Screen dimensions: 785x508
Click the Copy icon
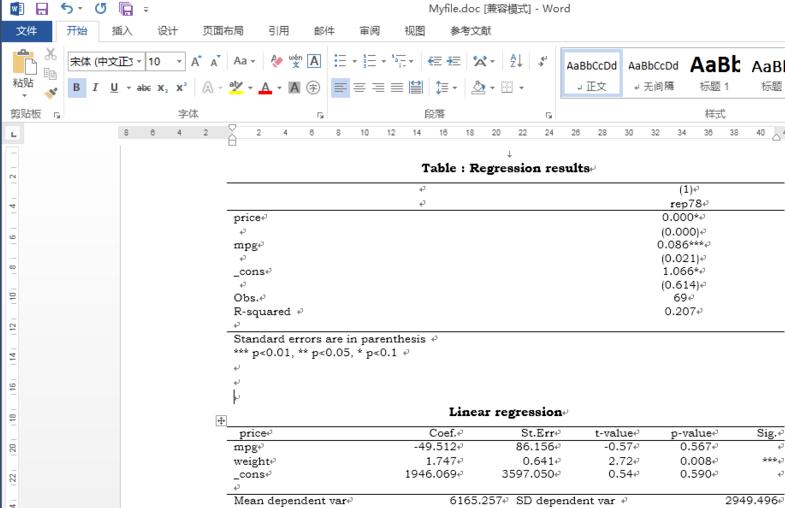[x=51, y=74]
